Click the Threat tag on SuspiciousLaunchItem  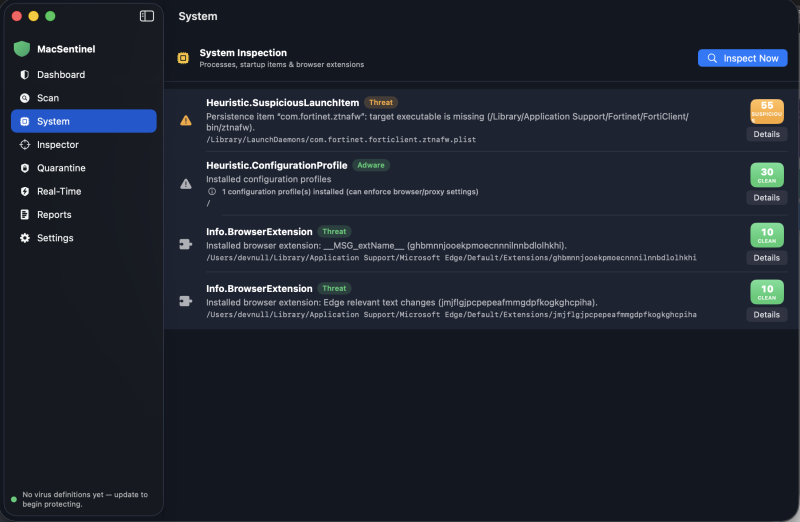[x=381, y=103]
